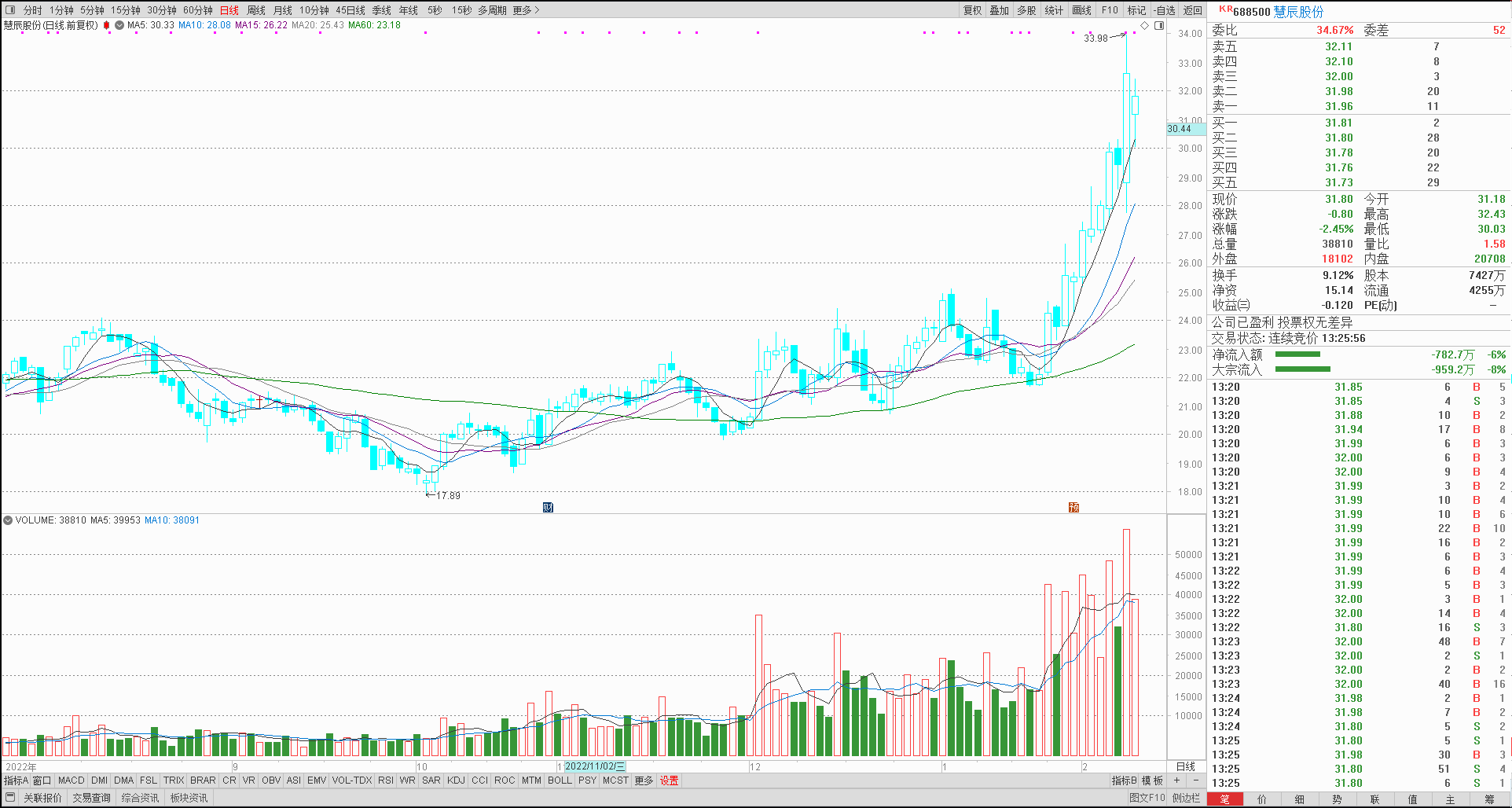
Task: Select the VOL-TDX indicator tab
Action: [352, 780]
